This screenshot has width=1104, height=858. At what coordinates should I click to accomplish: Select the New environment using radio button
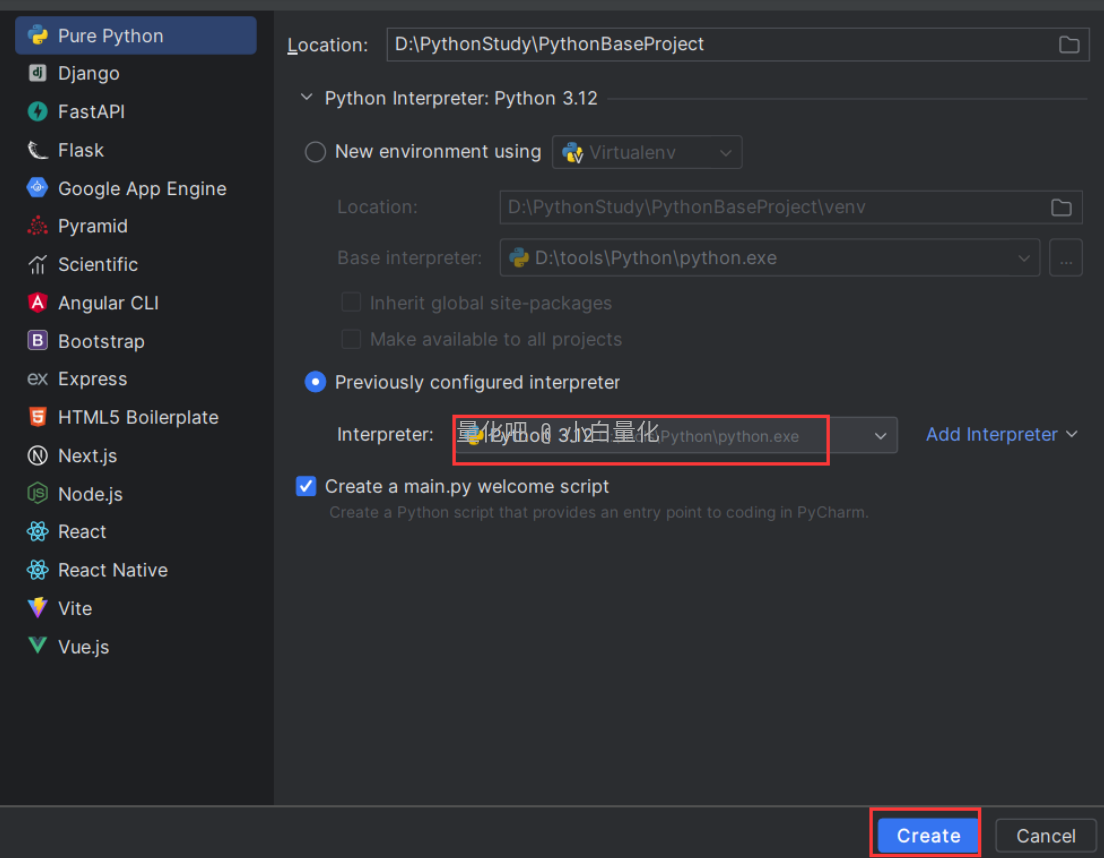(x=315, y=152)
